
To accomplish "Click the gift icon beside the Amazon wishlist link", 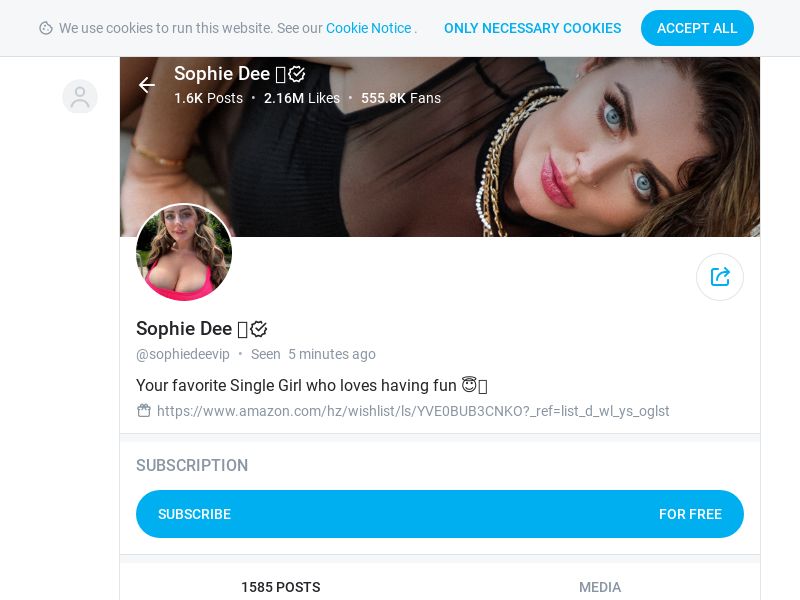I will tap(143, 410).
